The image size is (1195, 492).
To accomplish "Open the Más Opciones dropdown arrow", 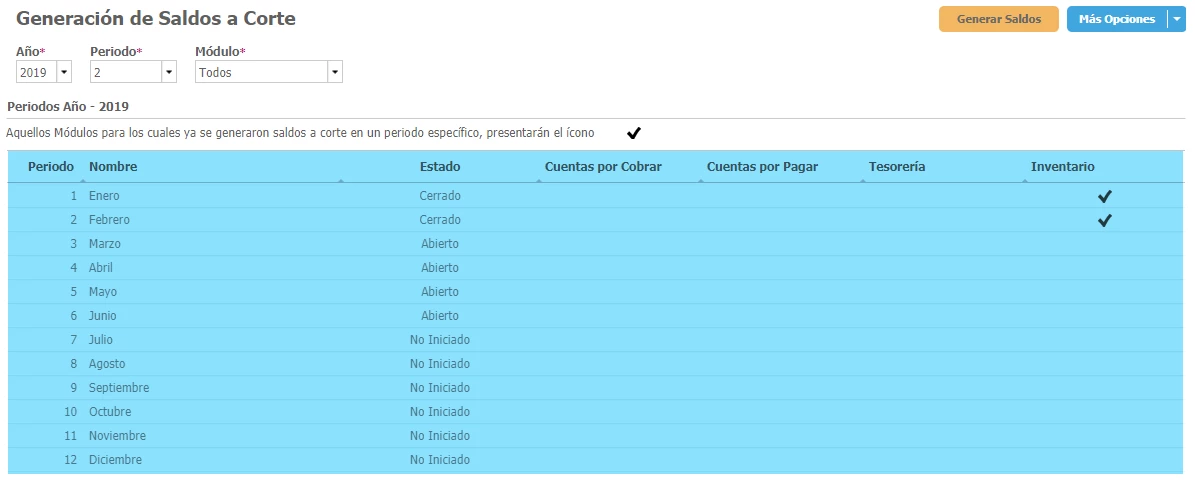I will [x=1176, y=19].
